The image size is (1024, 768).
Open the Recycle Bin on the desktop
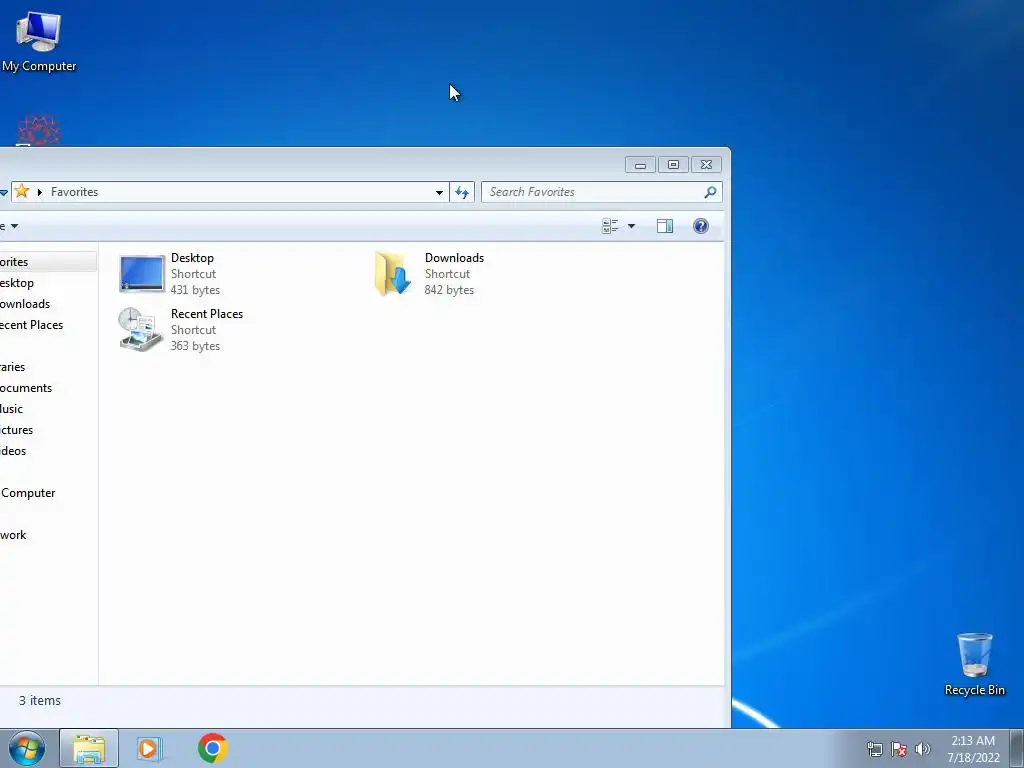[974, 664]
